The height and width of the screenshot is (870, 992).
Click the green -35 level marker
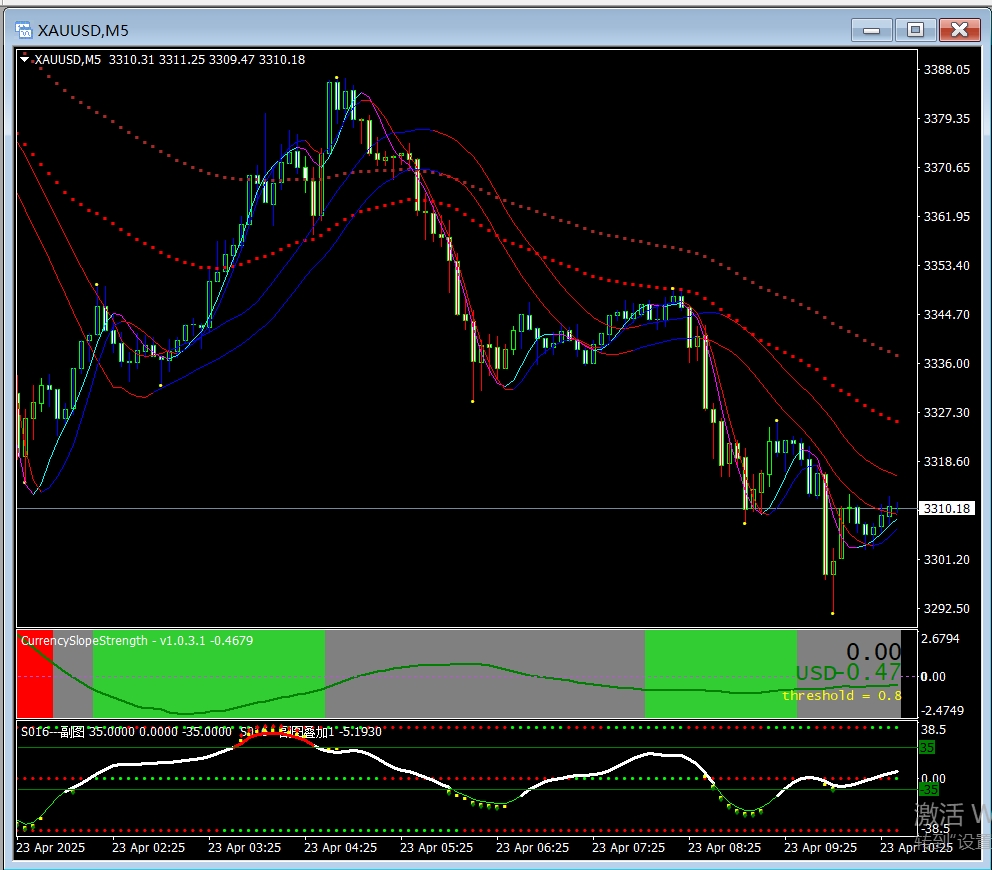coord(929,790)
